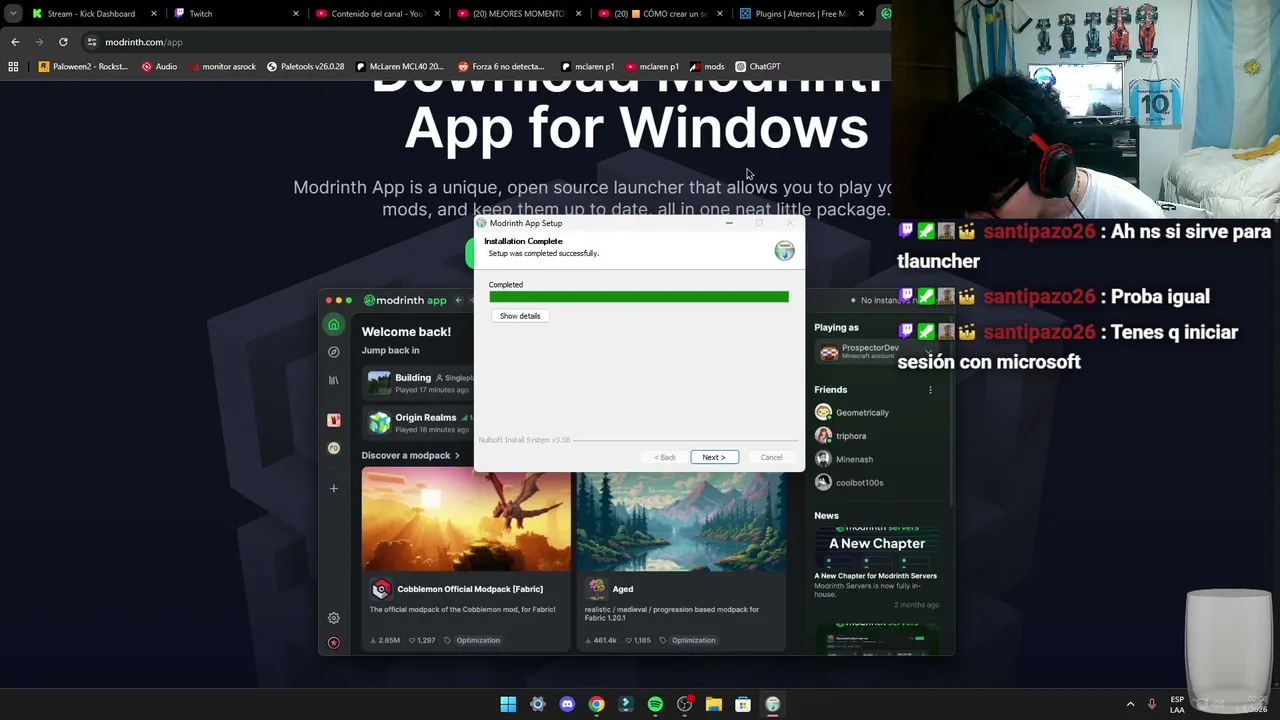Select friend Geometrically

click(852, 412)
